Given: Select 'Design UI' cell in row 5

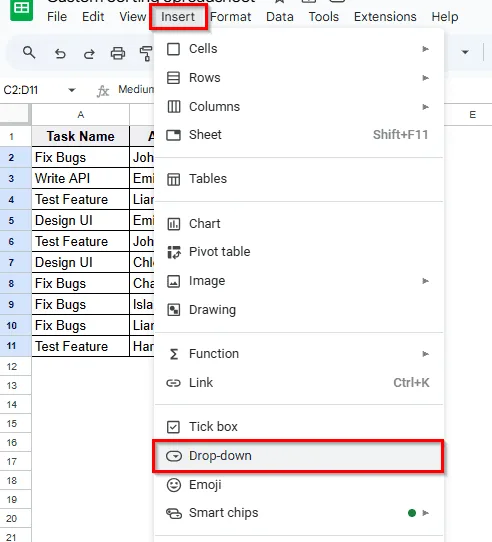Looking at the screenshot, I should pos(80,220).
